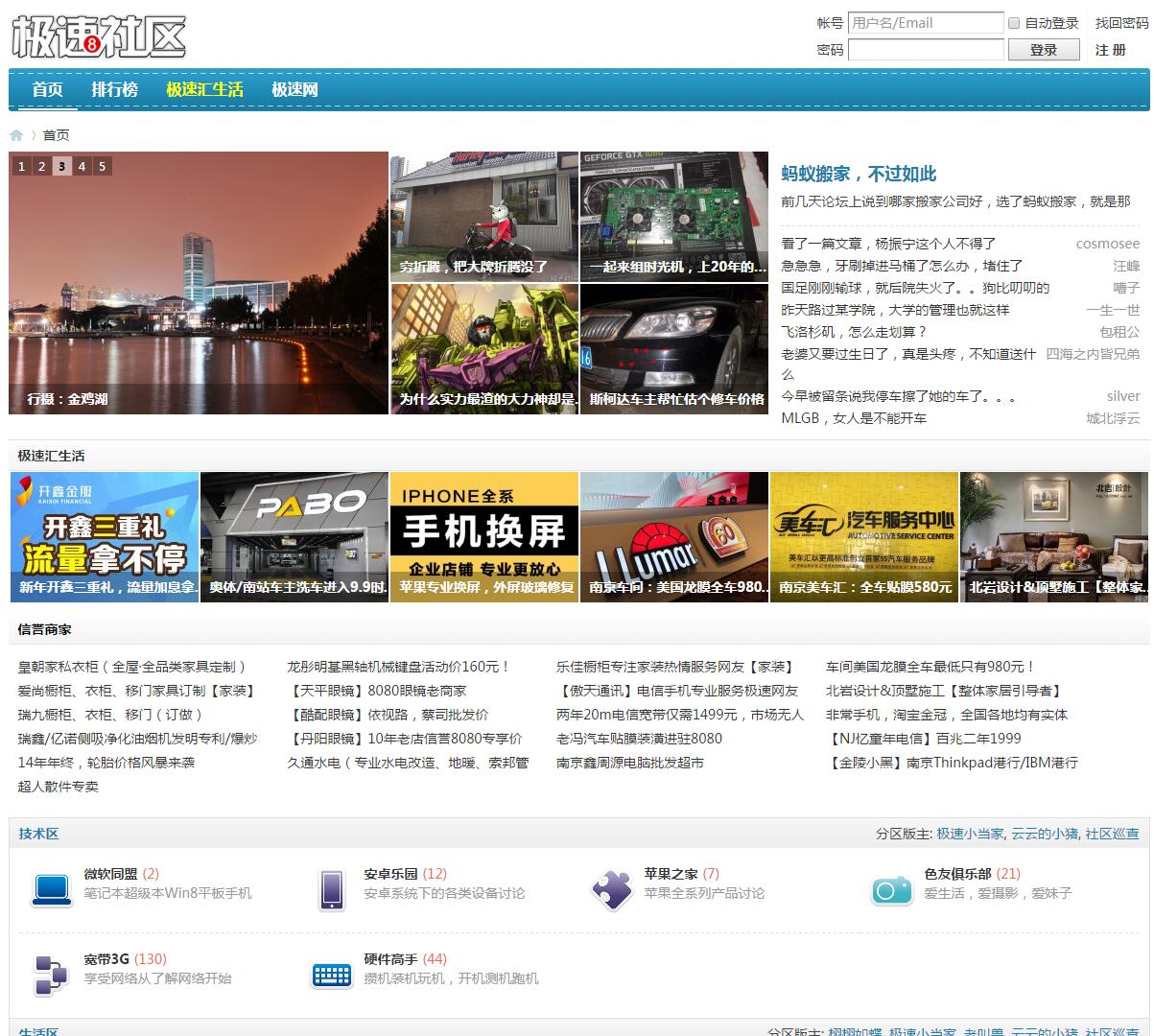The height and width of the screenshot is (1036, 1154).
Task: Open the 硬件高手 forum title
Action: (390, 959)
